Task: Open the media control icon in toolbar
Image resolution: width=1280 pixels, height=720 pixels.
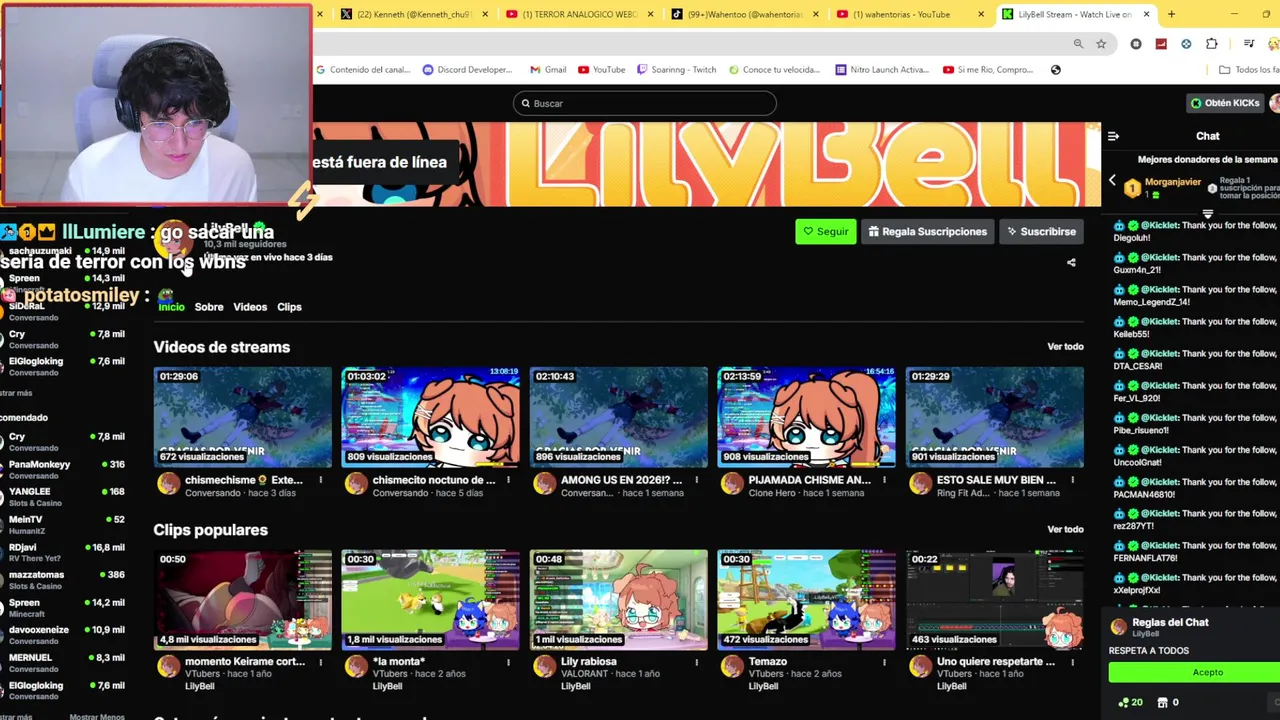Action: tap(1249, 44)
